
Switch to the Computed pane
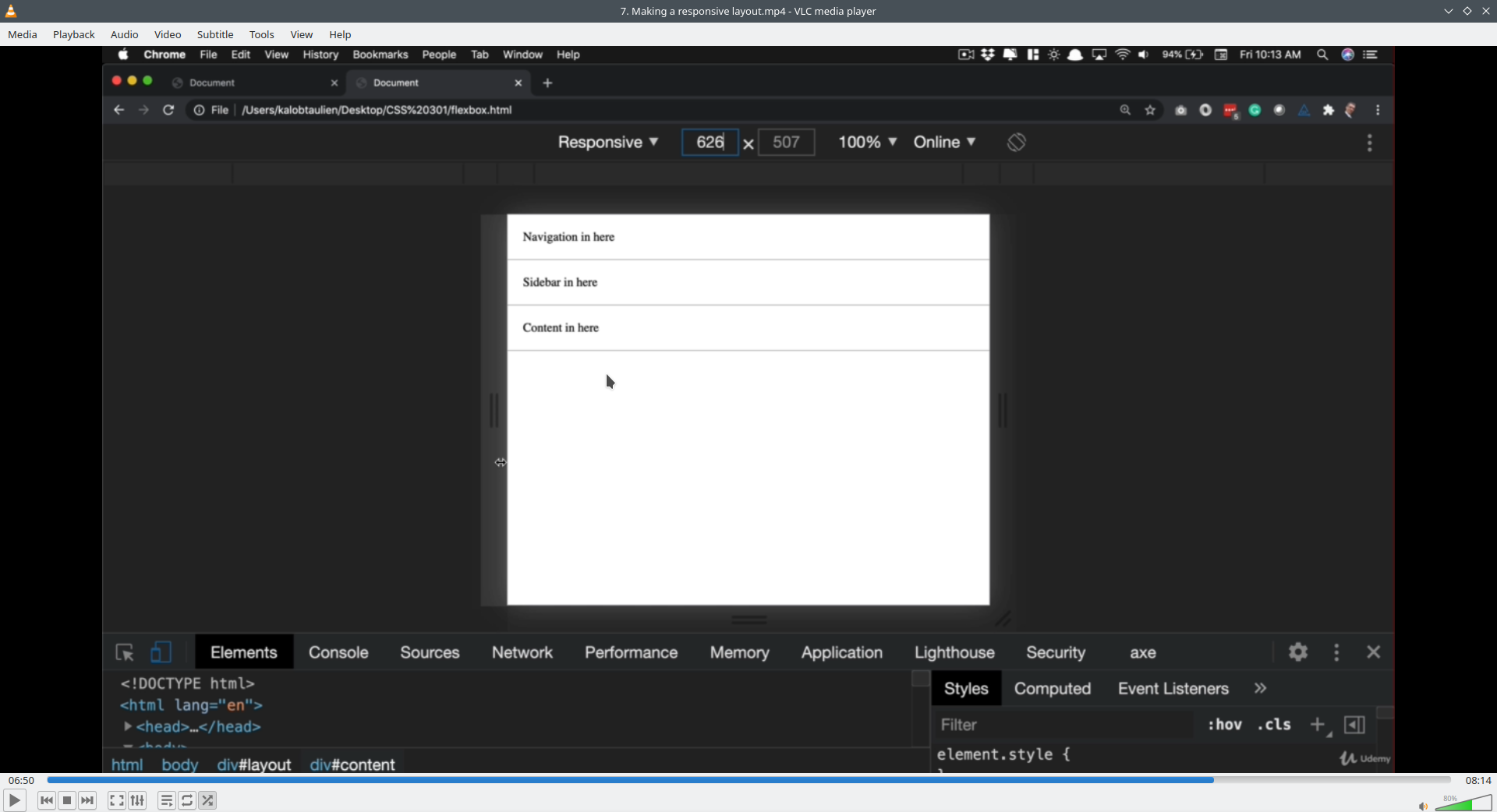[1053, 689]
